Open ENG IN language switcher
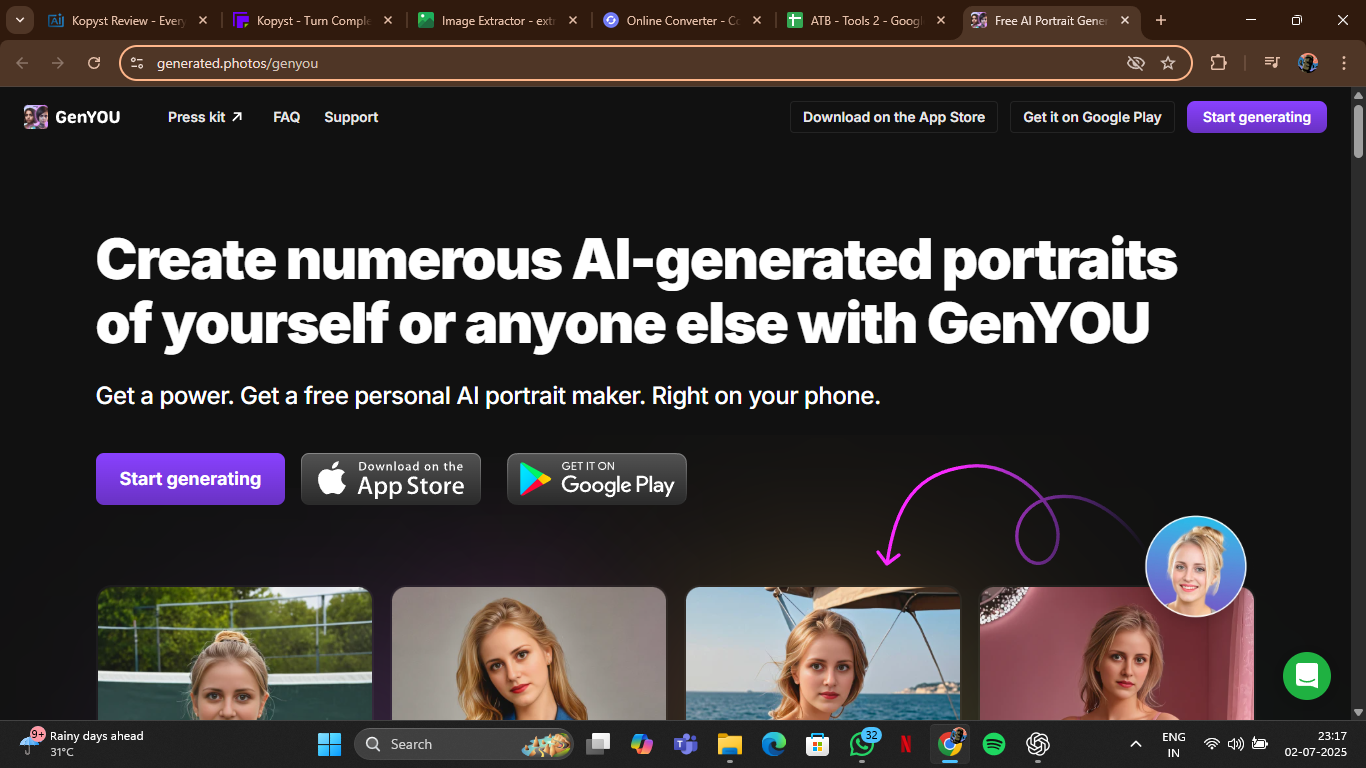 [x=1174, y=744]
